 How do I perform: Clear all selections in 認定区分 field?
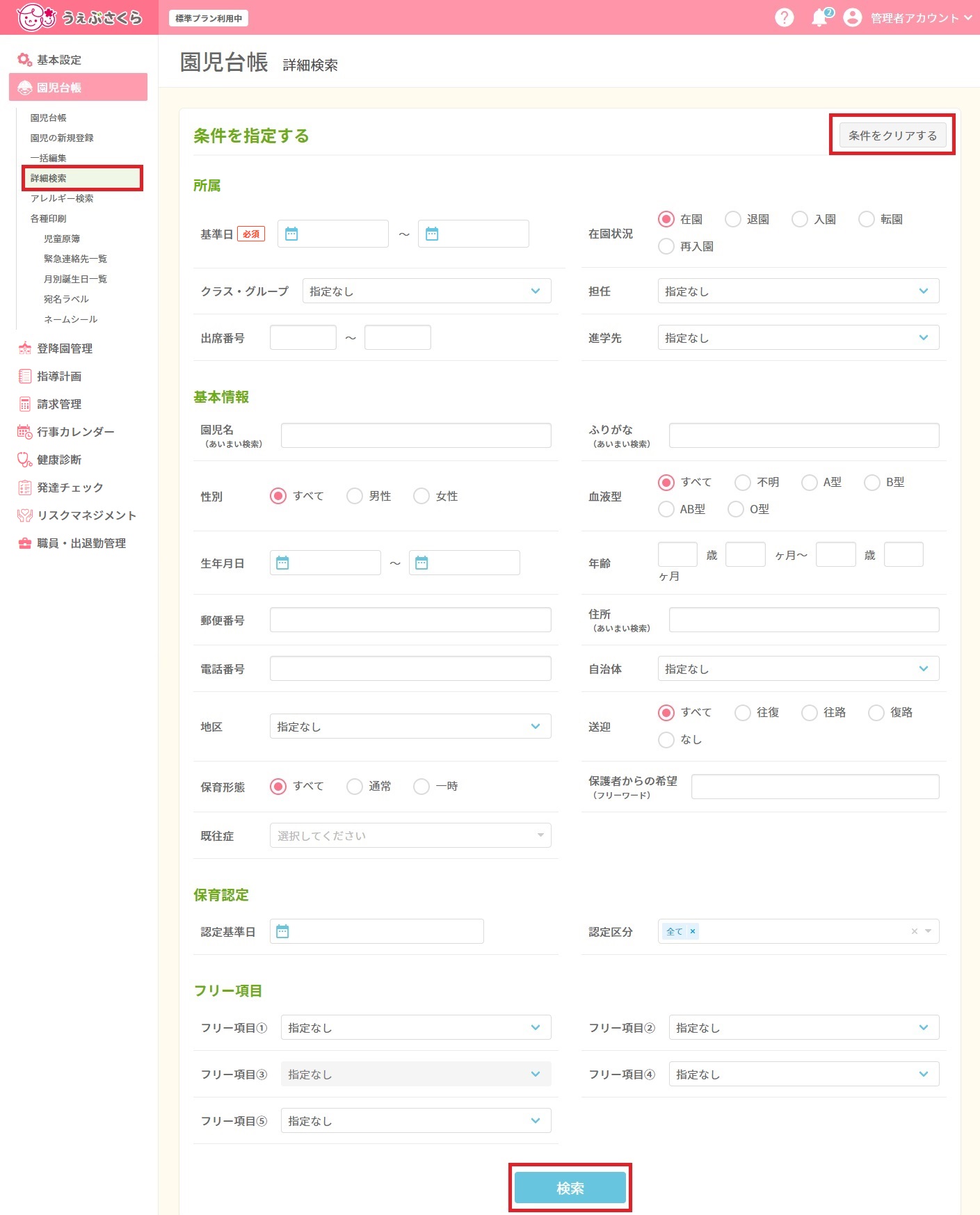pos(914,931)
